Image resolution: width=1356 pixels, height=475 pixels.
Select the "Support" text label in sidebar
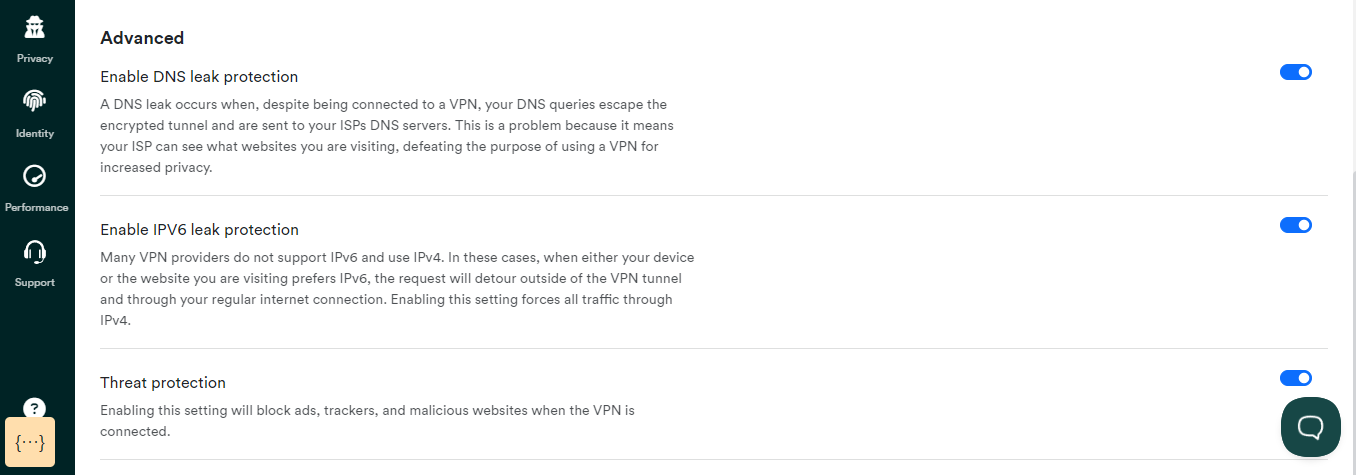[34, 282]
